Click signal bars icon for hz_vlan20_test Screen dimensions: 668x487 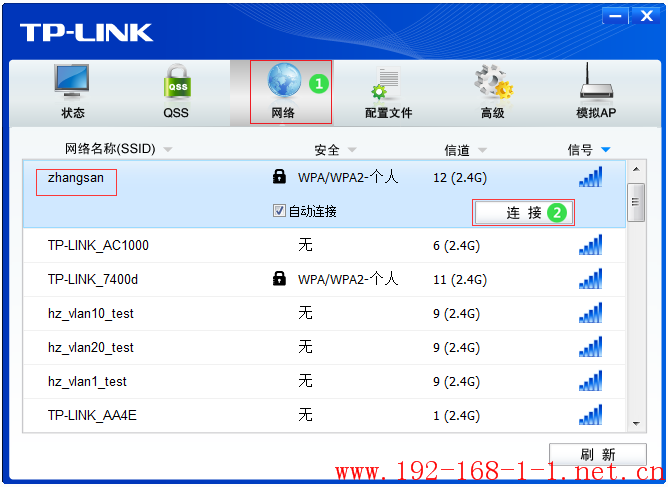coord(590,347)
